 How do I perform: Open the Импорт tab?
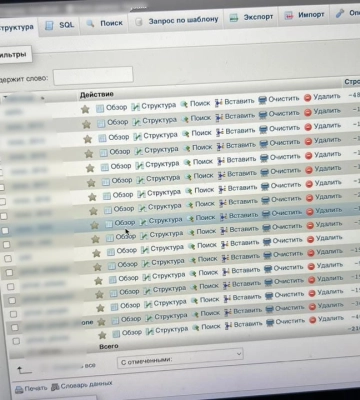click(x=304, y=15)
